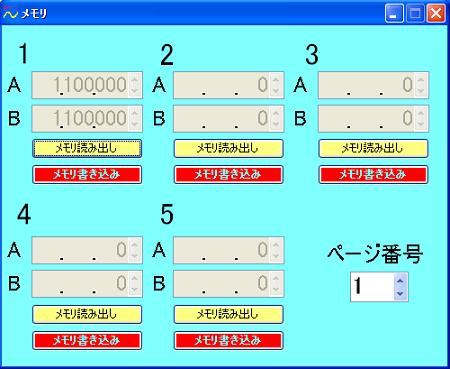The image size is (450, 369).
Task: Click the memory read button for slot 5
Action: 228,314
